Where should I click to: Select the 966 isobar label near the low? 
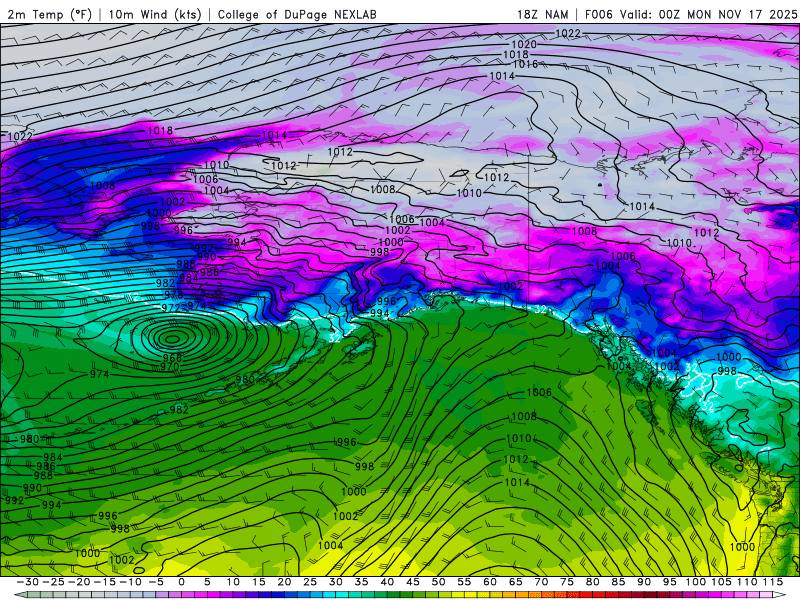(172, 358)
